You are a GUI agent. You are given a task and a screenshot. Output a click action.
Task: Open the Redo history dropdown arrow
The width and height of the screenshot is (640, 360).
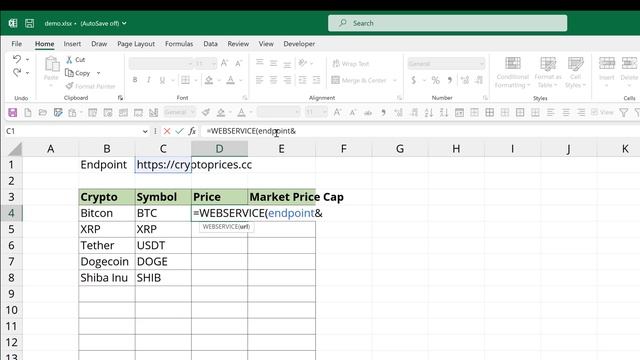pyautogui.click(x=27, y=73)
